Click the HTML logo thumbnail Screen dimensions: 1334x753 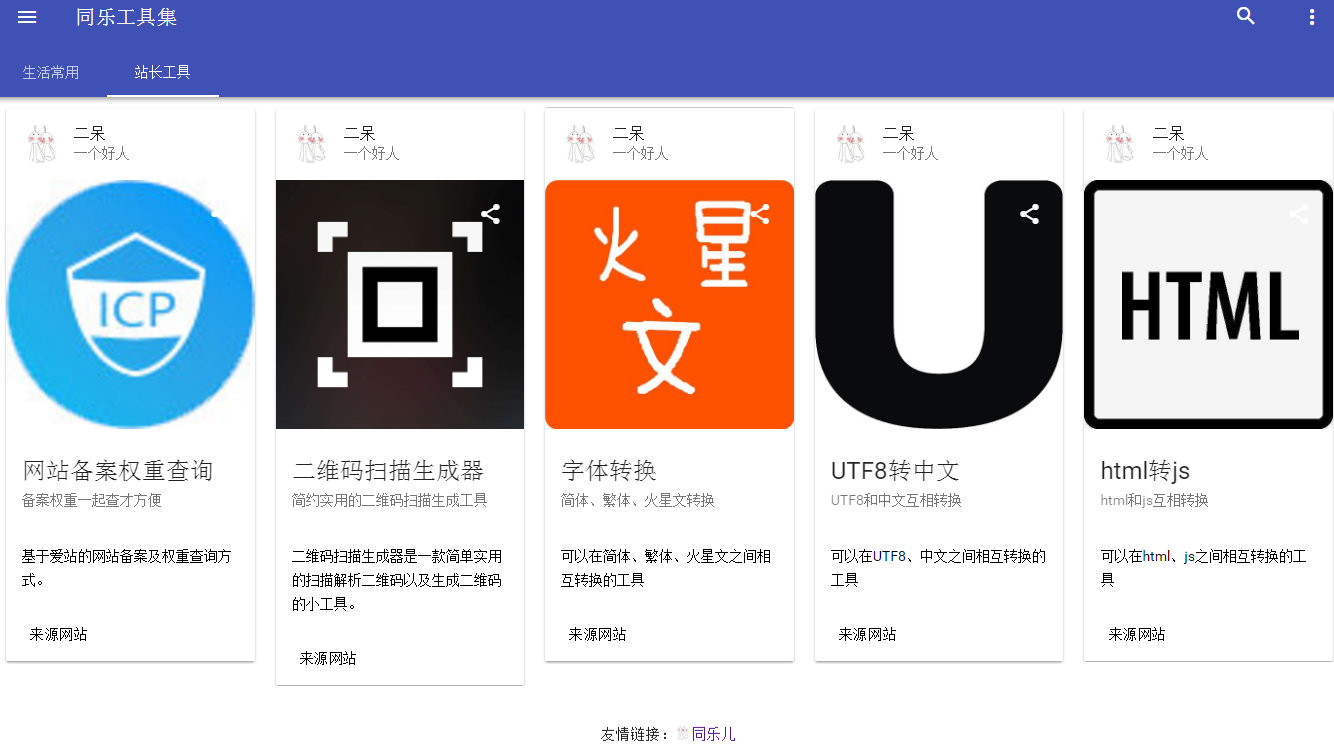tap(1208, 304)
